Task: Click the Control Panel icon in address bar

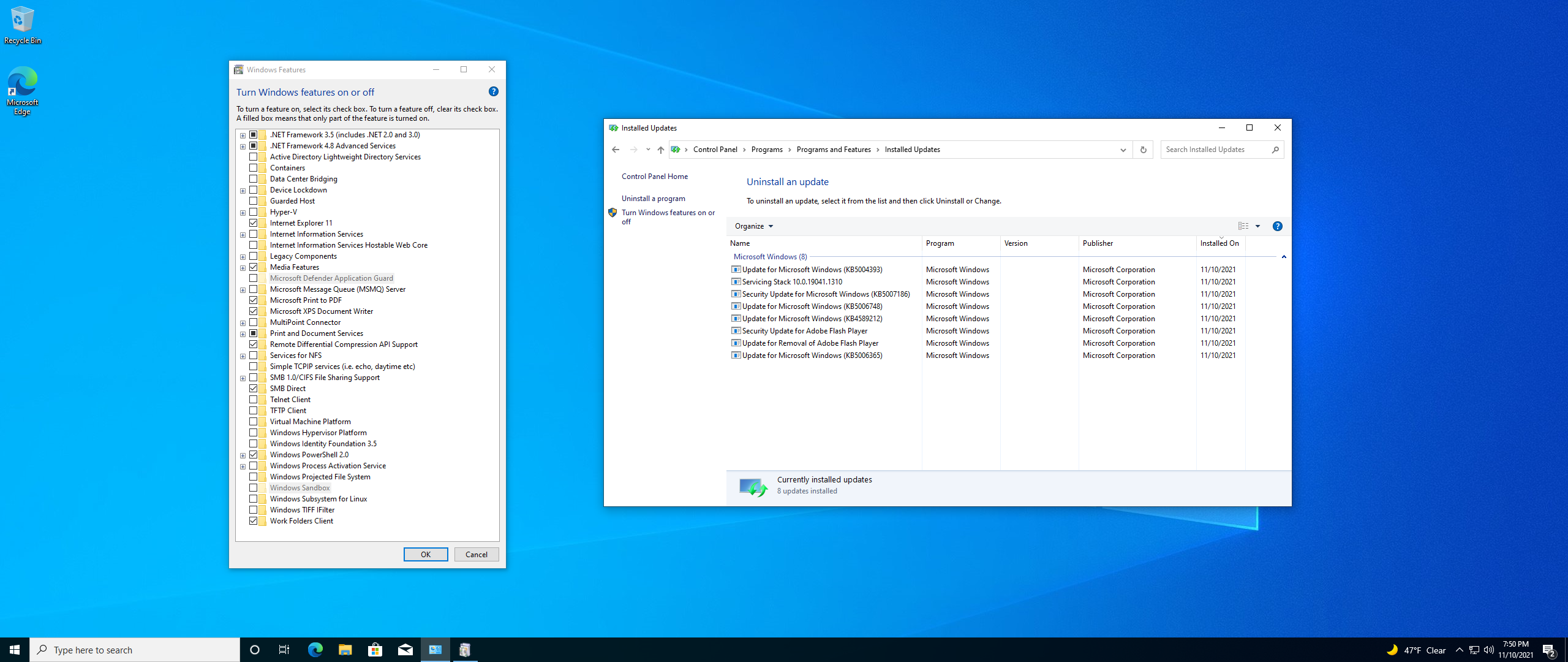Action: [676, 150]
